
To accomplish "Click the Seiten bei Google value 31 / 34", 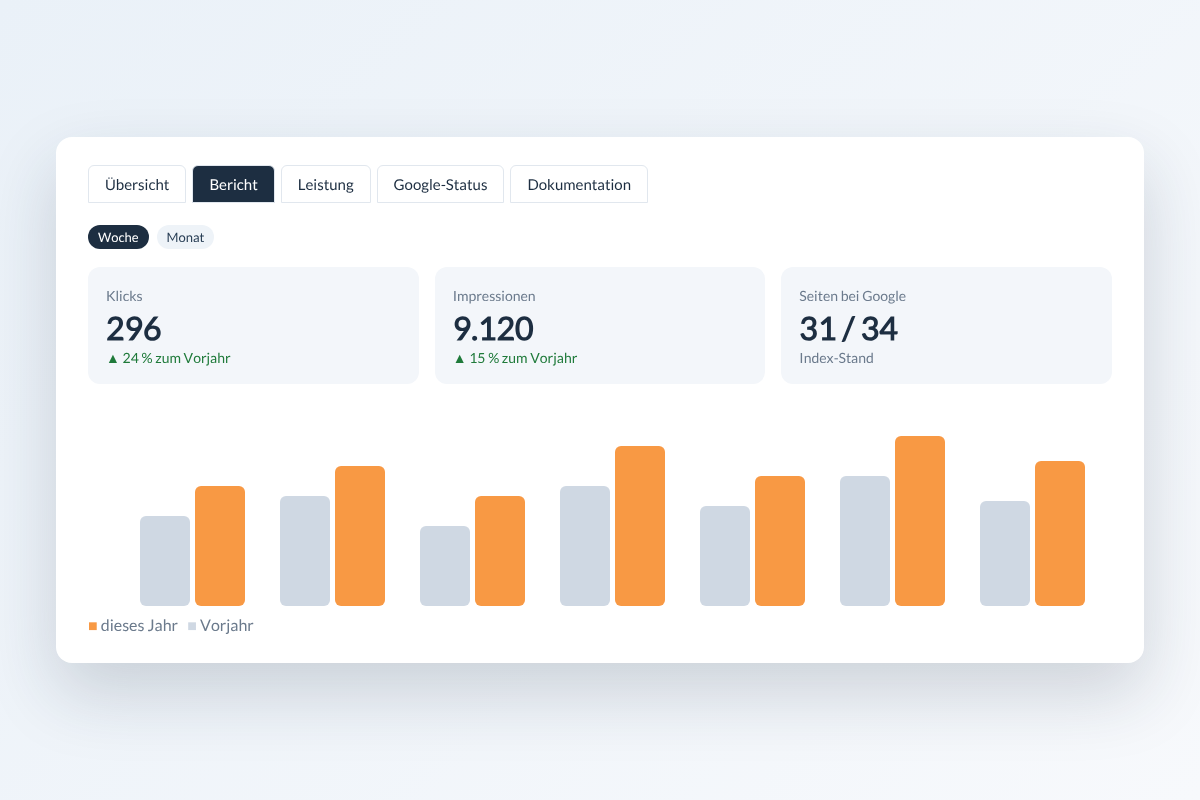I will pyautogui.click(x=848, y=328).
